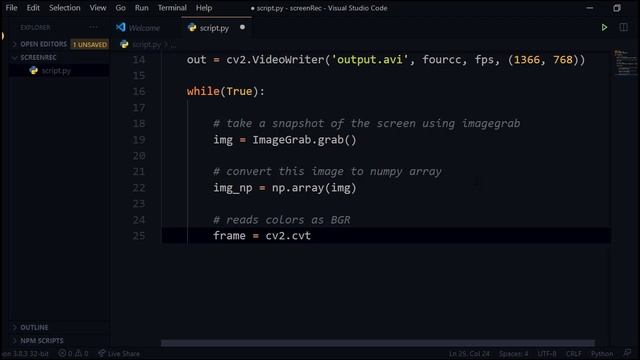Click 'output.avi' string in code
This screenshot has height=360, width=640.
[370, 60]
